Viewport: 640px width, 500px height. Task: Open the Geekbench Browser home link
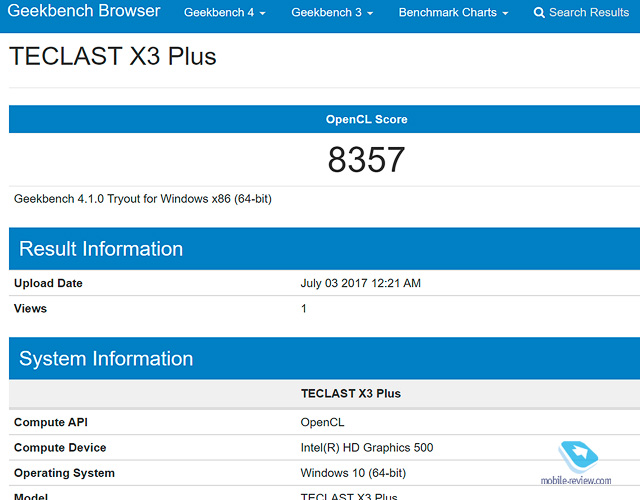tap(84, 11)
